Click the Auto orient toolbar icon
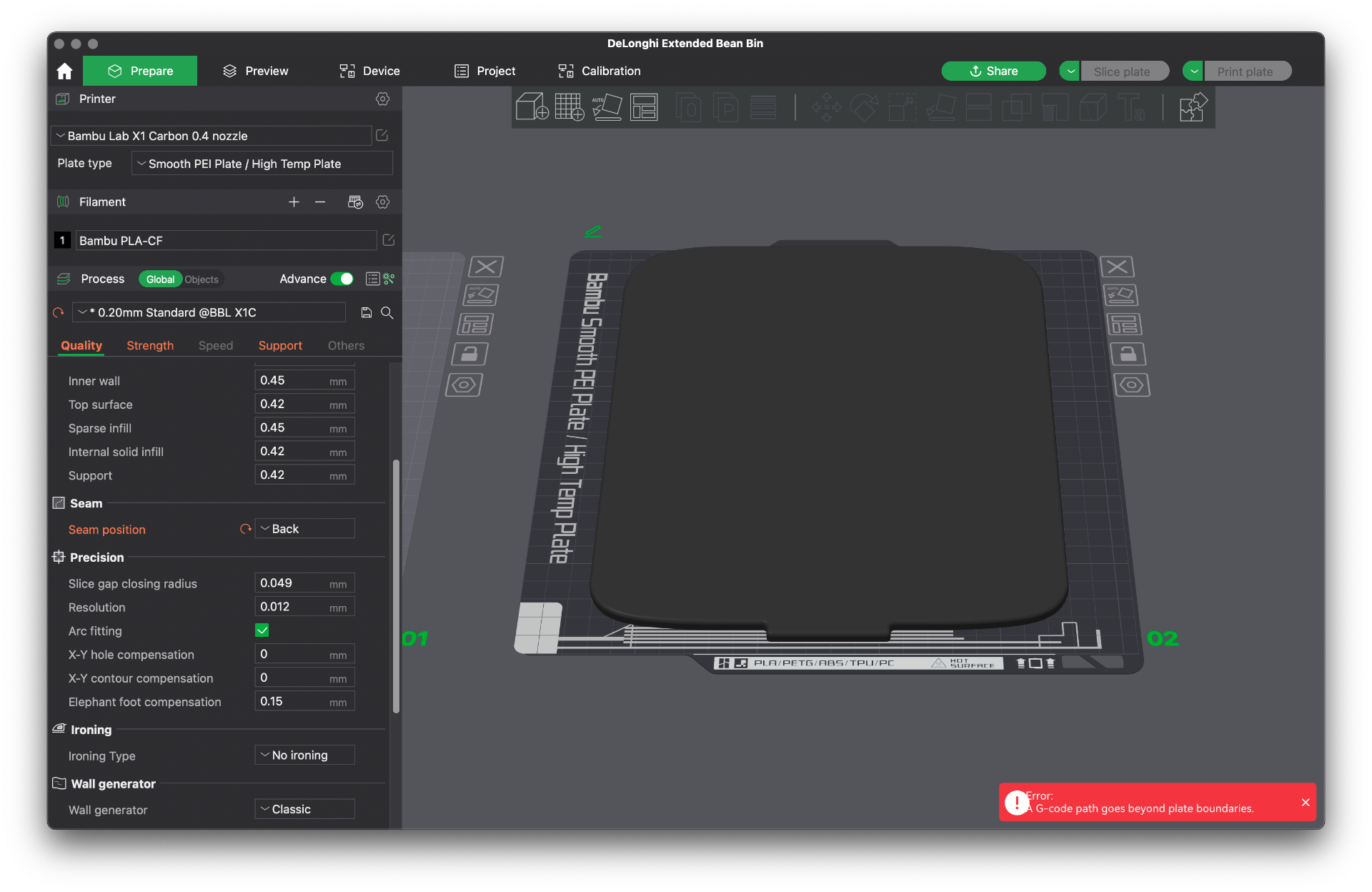The width and height of the screenshot is (1372, 892). pyautogui.click(x=607, y=107)
